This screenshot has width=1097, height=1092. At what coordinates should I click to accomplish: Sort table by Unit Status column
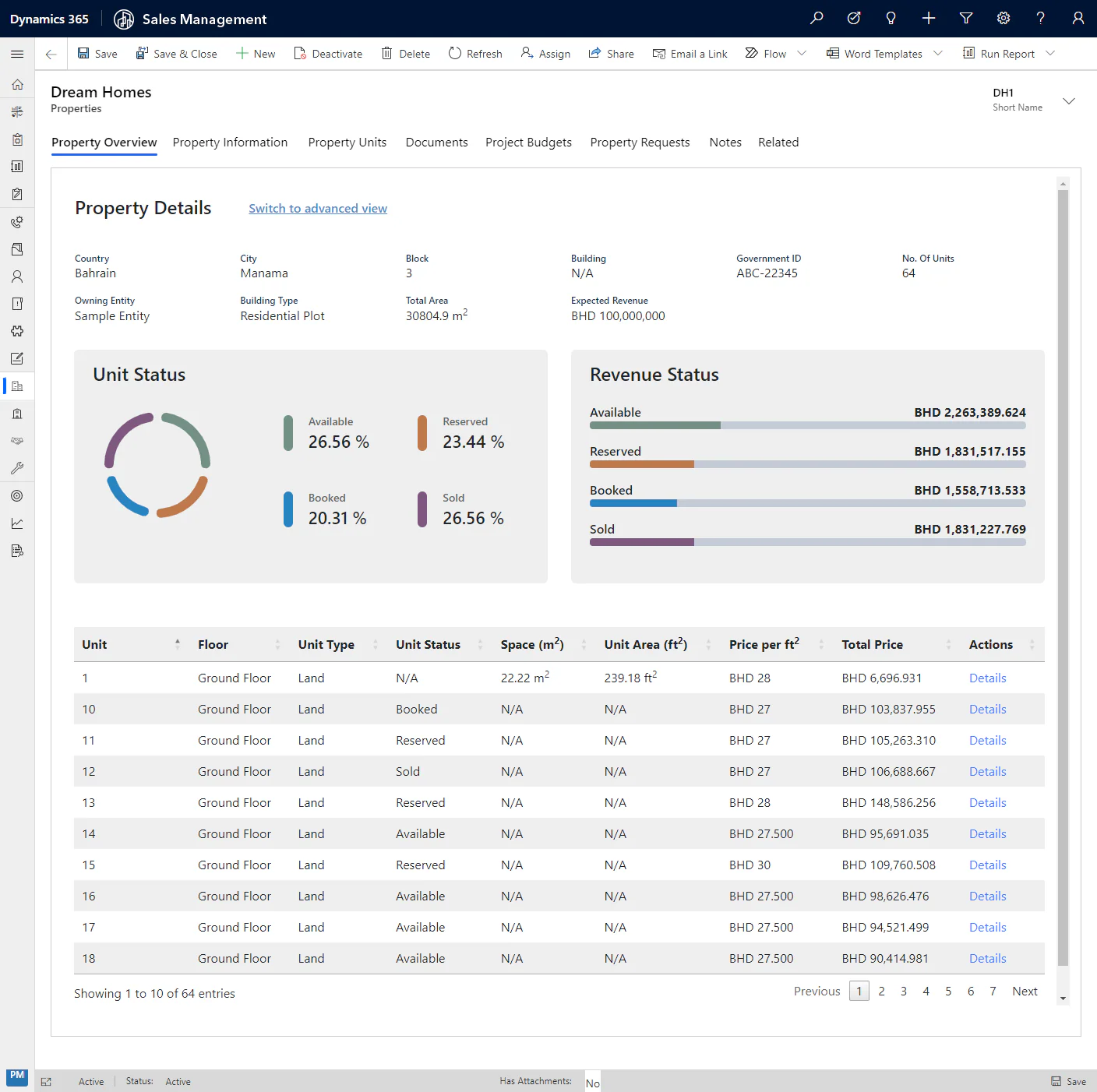(439, 644)
